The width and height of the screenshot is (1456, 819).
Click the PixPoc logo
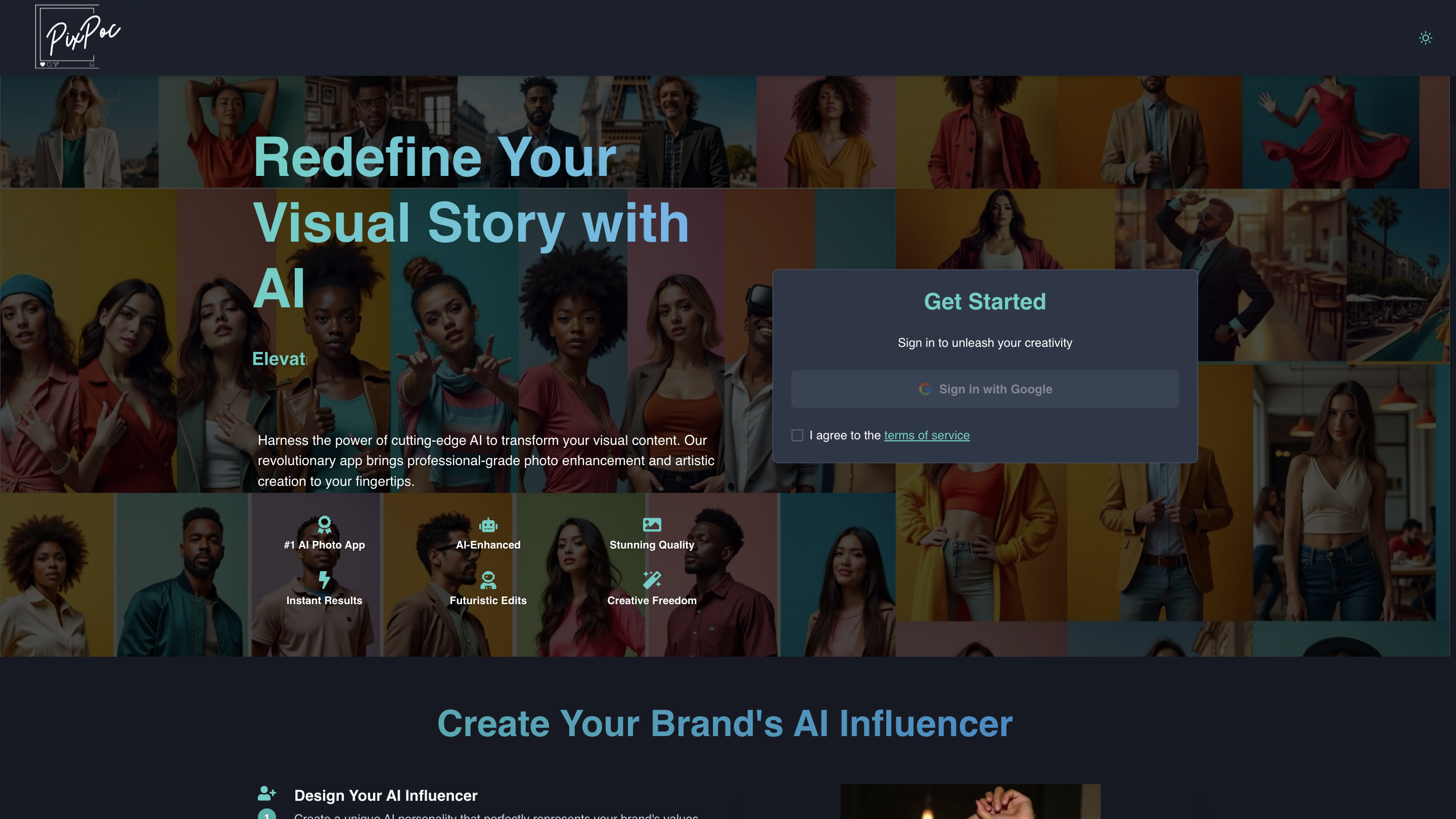pyautogui.click(x=78, y=37)
